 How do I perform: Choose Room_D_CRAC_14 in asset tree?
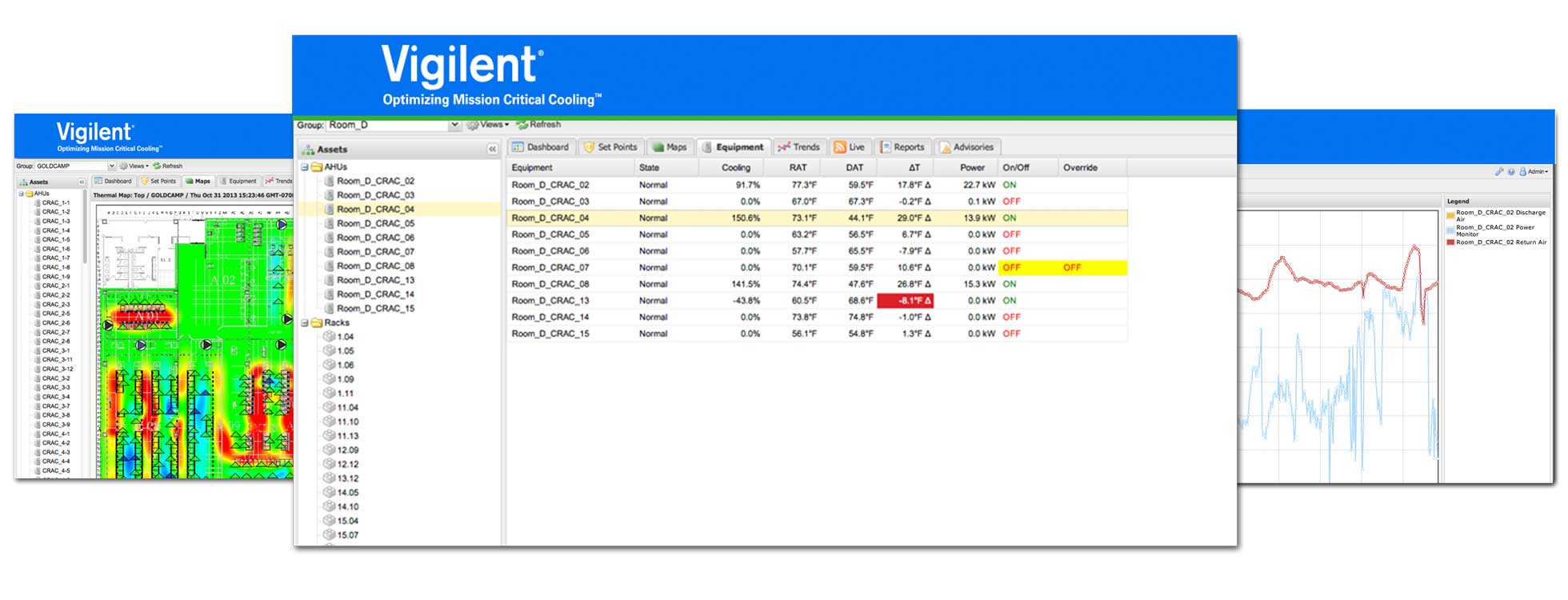pos(375,294)
